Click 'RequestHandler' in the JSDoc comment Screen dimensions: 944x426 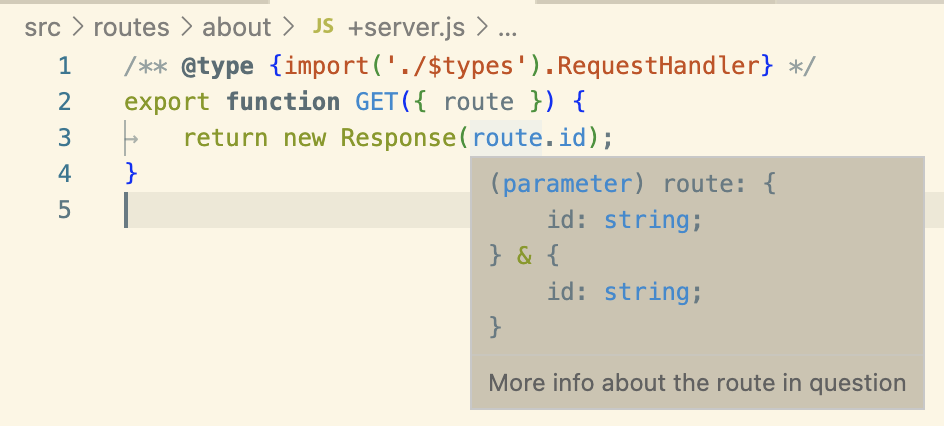click(x=658, y=66)
